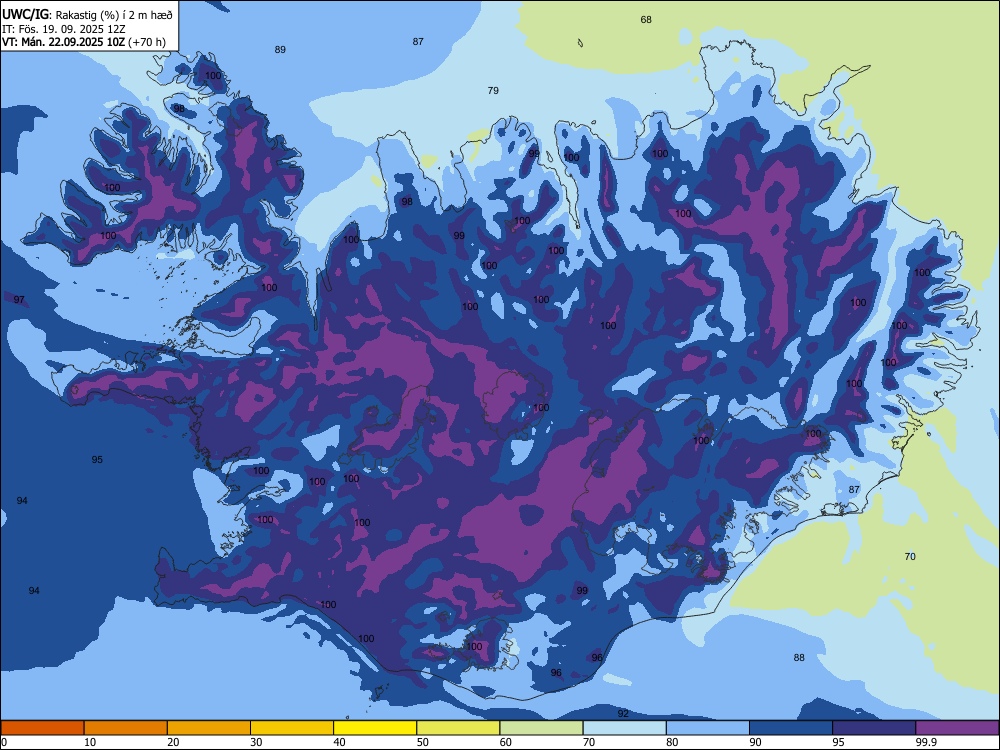The image size is (1000, 750).
Task: Click the 20–30 amber legend swatch
Action: [209, 728]
